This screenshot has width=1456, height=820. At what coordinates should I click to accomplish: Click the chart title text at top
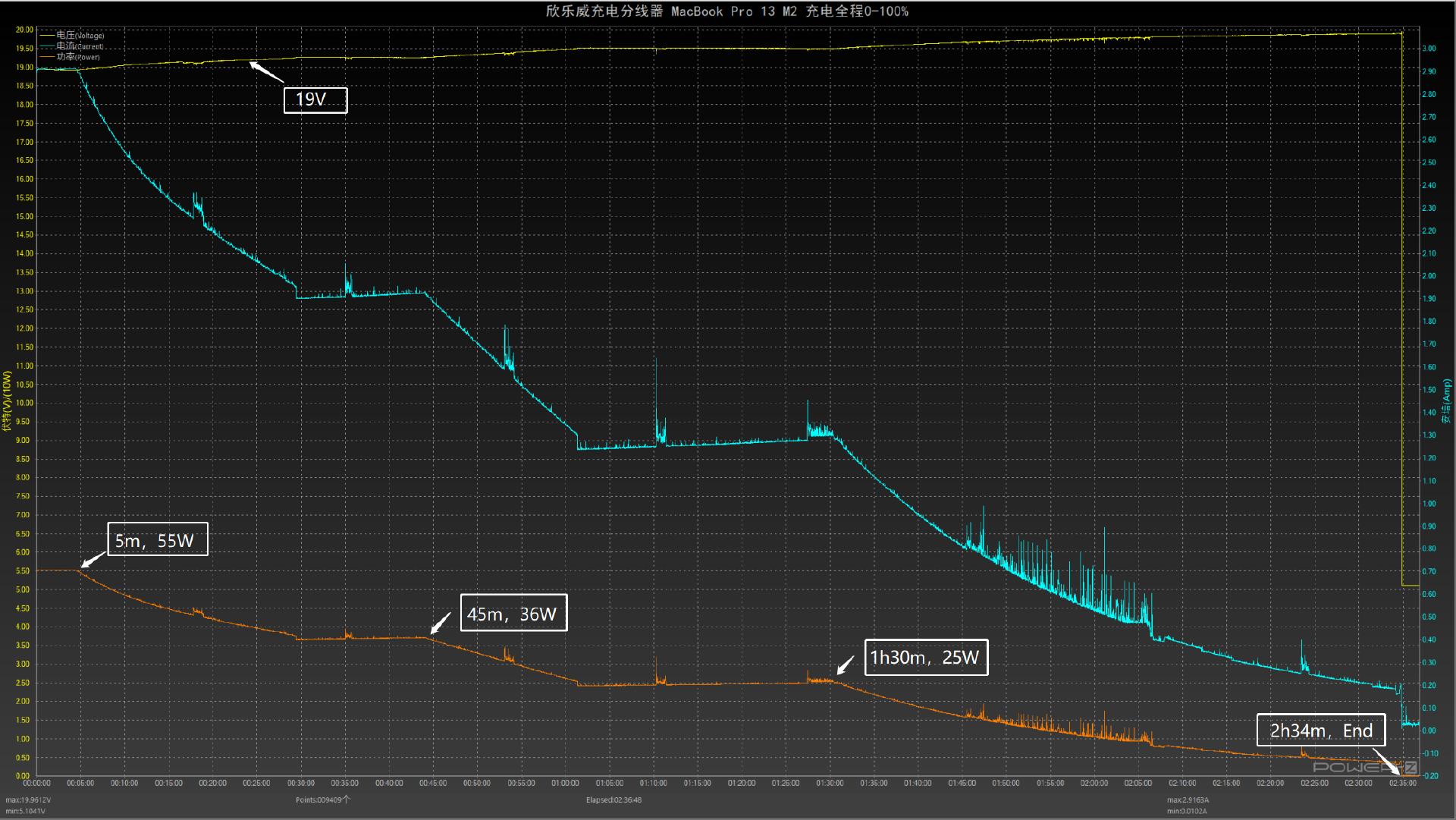(726, 11)
